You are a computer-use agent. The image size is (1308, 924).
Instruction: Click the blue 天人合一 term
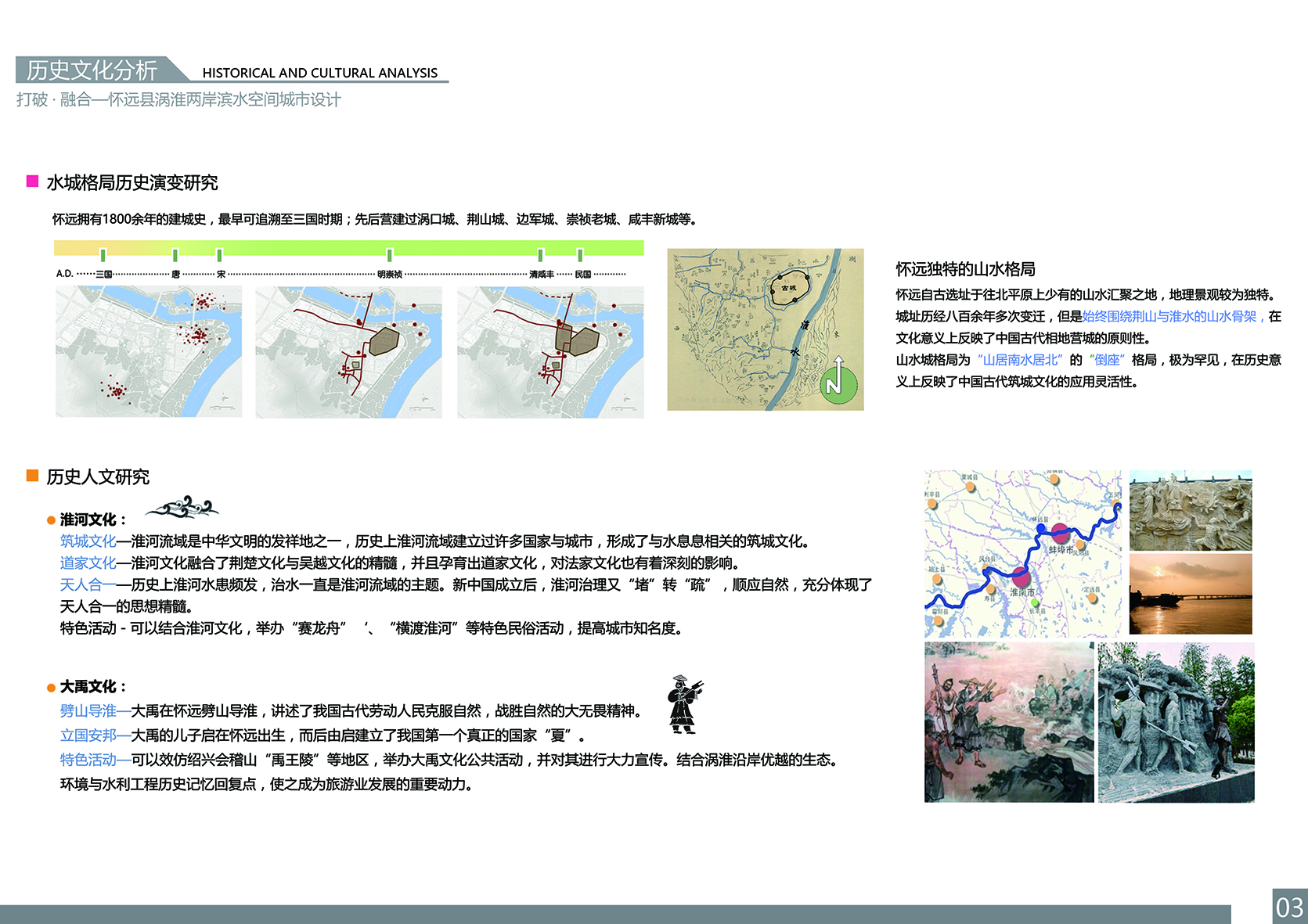pos(88,585)
